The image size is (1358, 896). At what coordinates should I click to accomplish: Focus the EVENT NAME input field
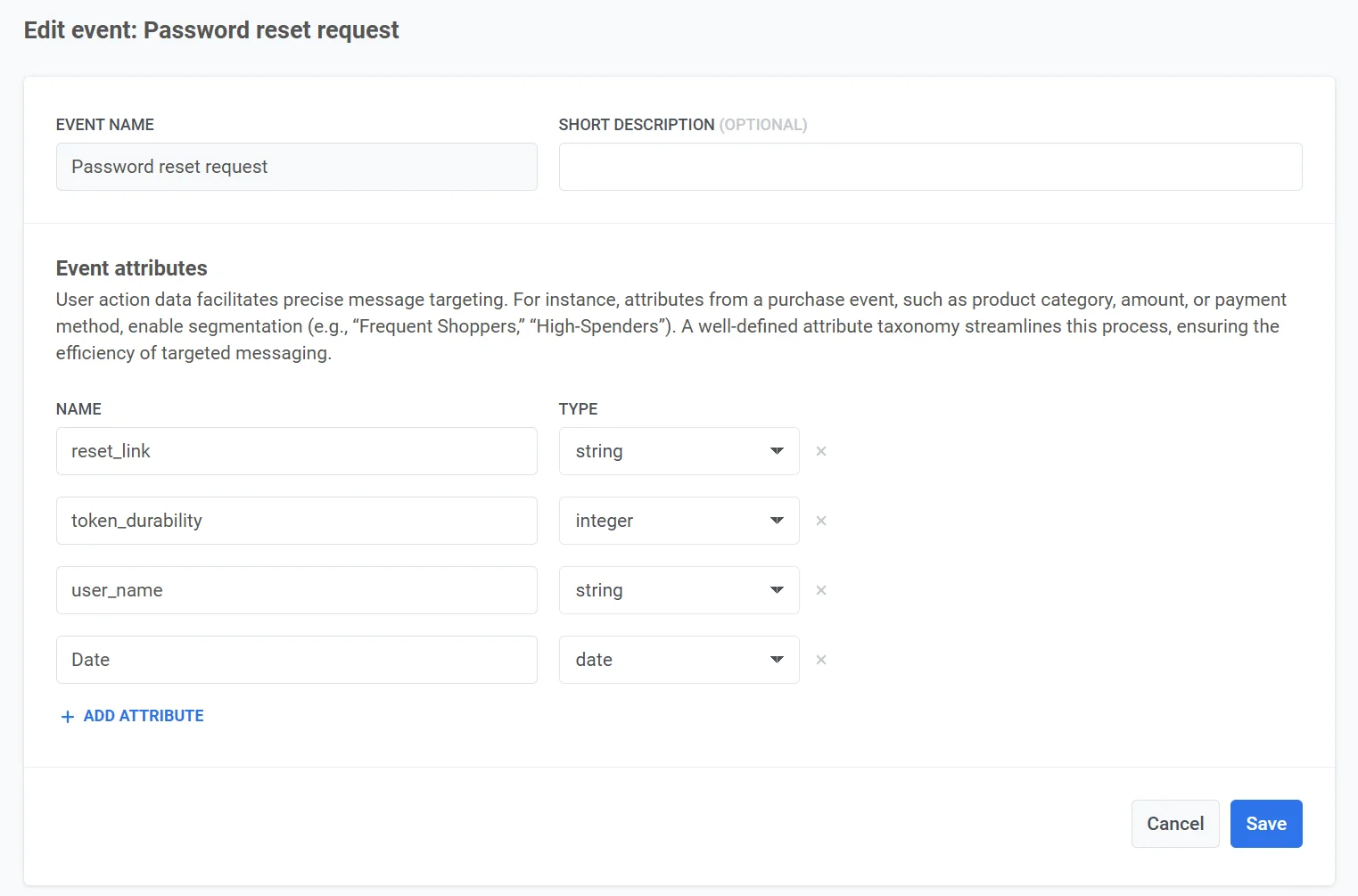pos(296,167)
